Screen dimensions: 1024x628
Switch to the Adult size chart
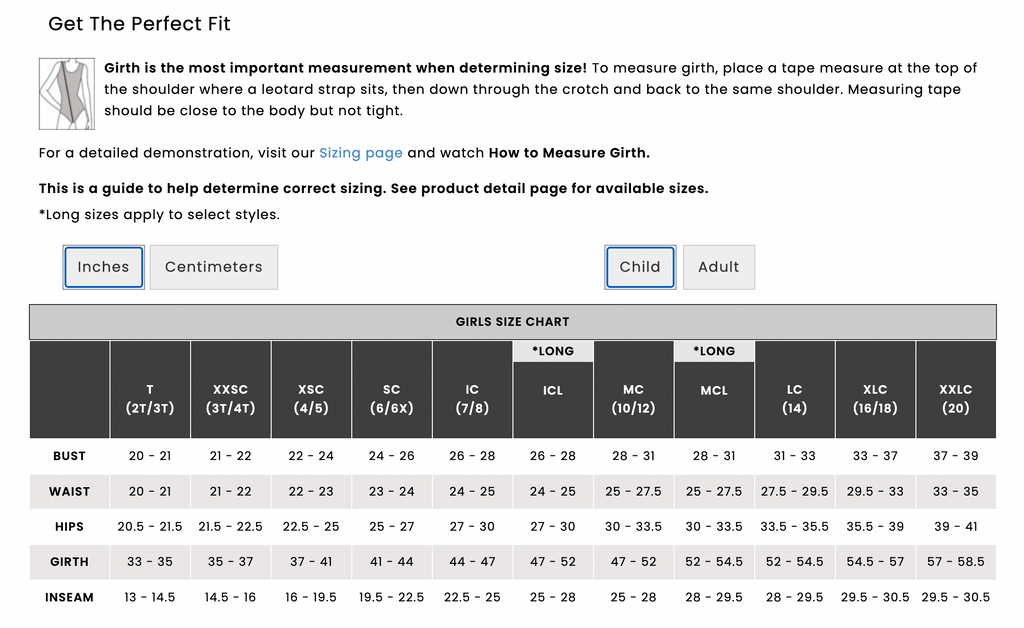718,267
